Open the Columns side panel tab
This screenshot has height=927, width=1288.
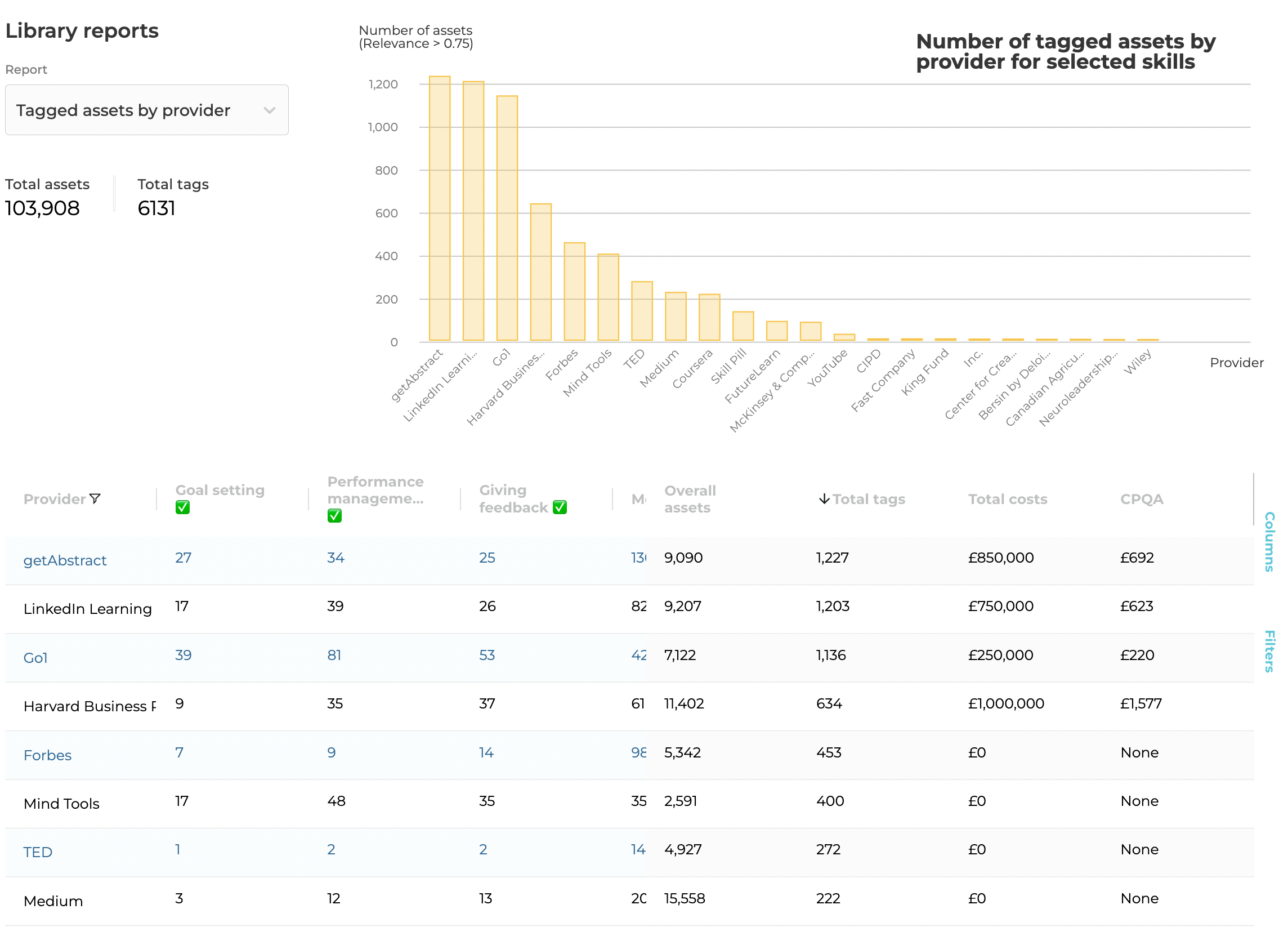pos(1270,542)
